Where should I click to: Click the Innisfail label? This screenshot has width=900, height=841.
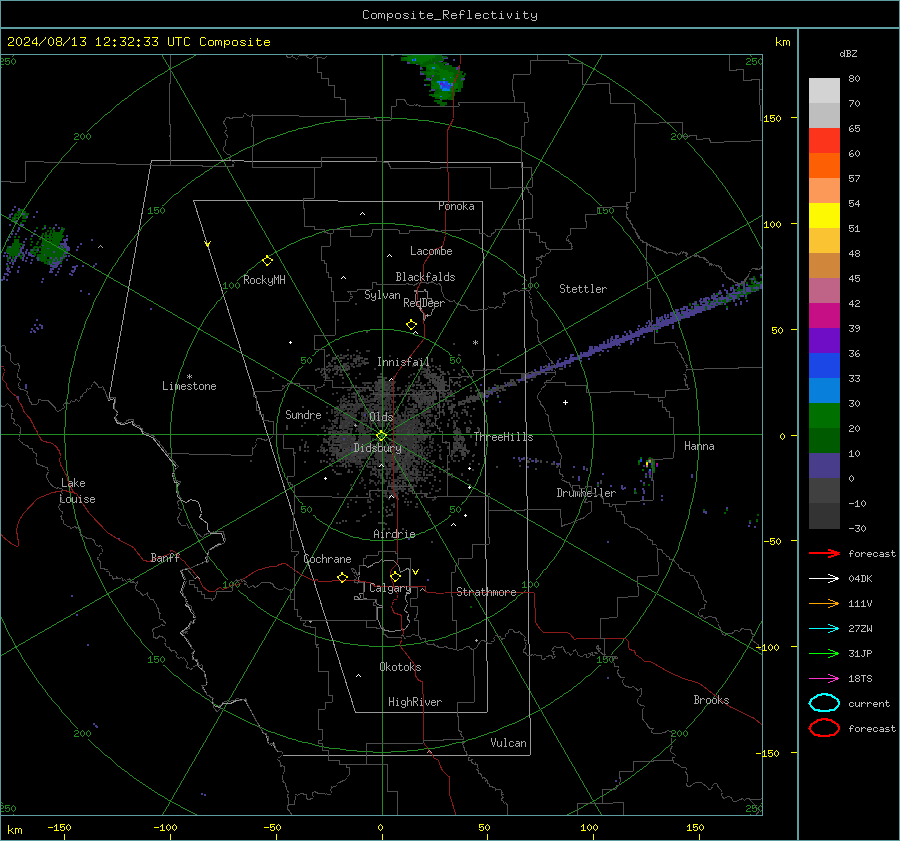[403, 362]
